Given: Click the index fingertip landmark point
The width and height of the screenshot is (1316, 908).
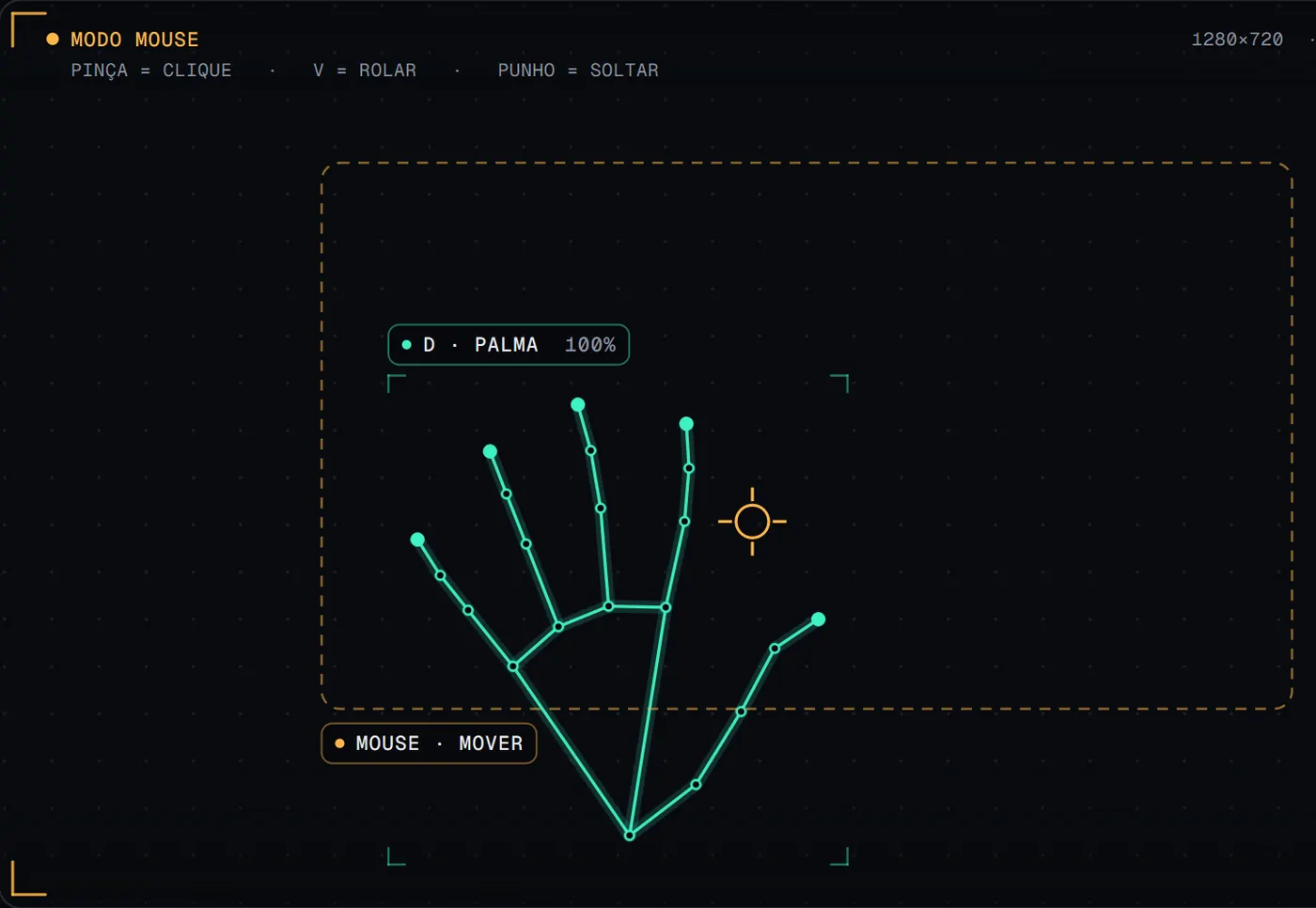Looking at the screenshot, I should (686, 424).
